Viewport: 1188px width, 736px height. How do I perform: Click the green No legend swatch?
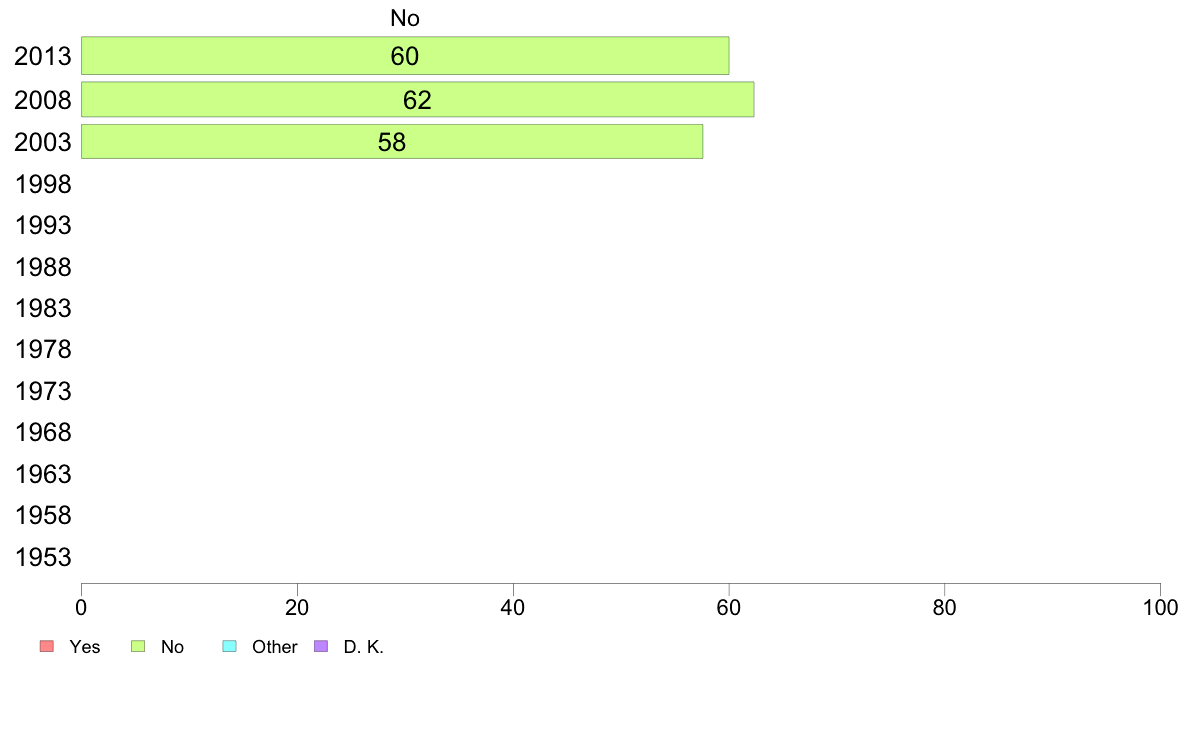pos(138,646)
